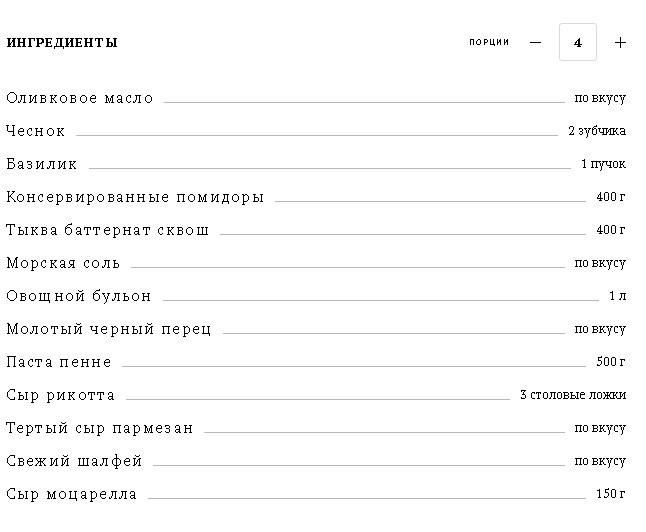The image size is (646, 532).
Task: Select the Оливковое масло ingredient
Action: click(80, 98)
